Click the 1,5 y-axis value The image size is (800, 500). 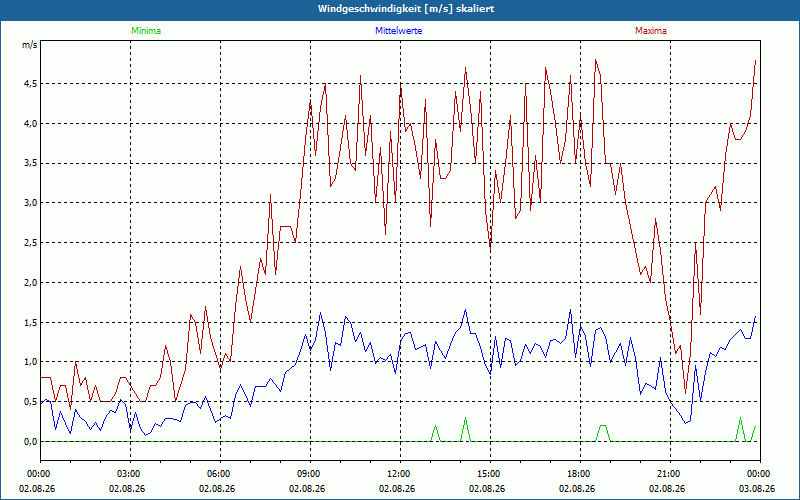pos(31,322)
